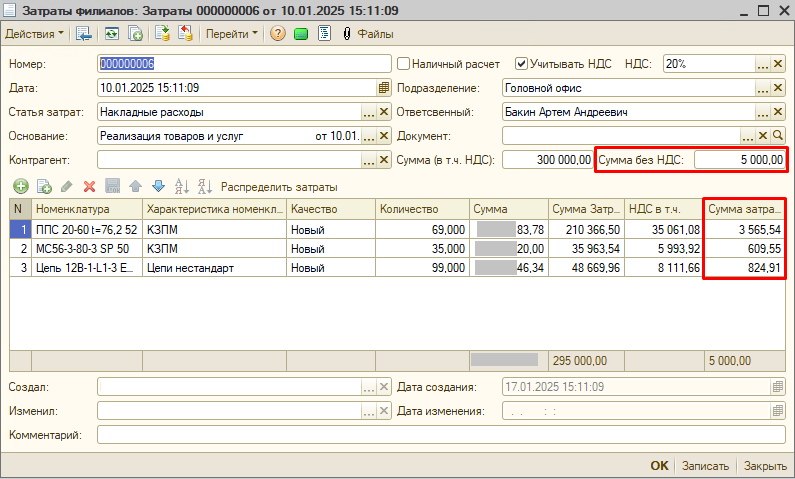Open the Действия dropdown menu
The image size is (795, 479).
34,34
